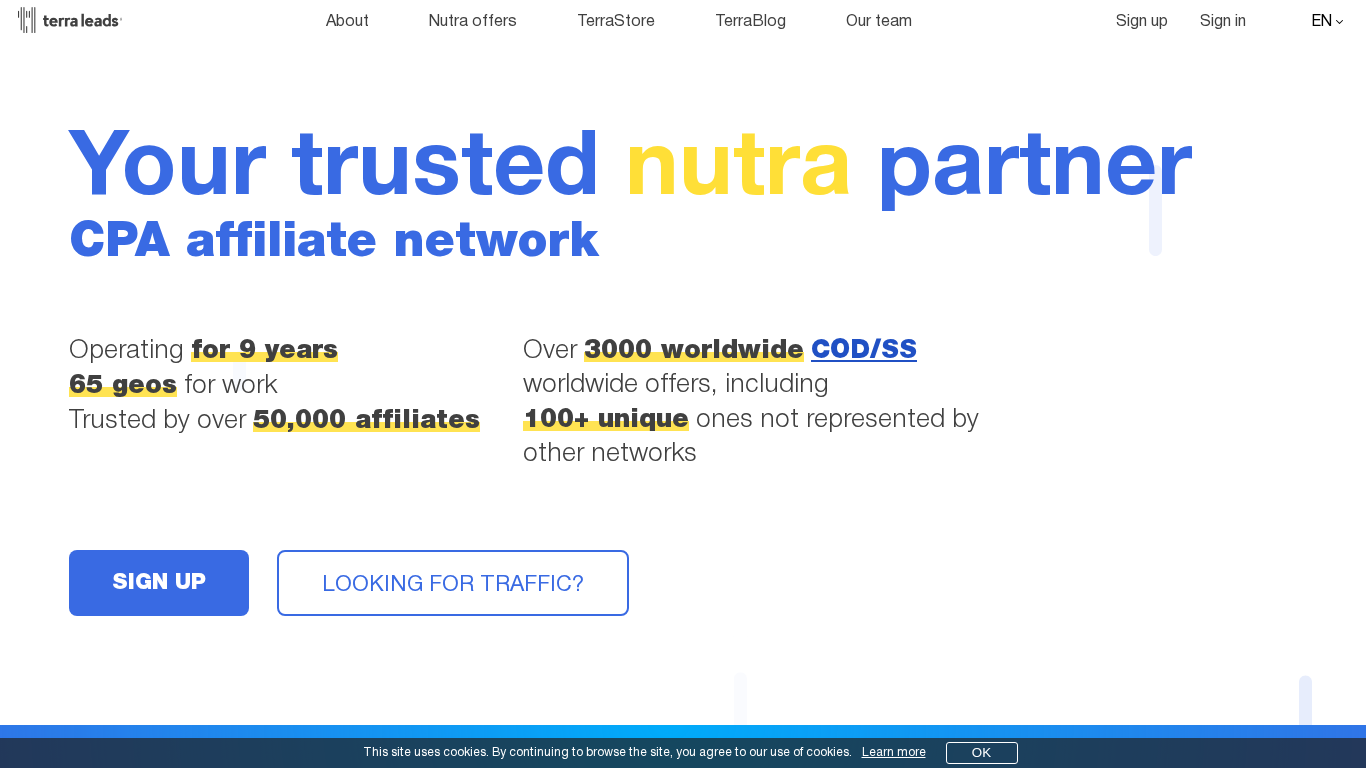Dismiss the cookie notice with OK

point(981,752)
